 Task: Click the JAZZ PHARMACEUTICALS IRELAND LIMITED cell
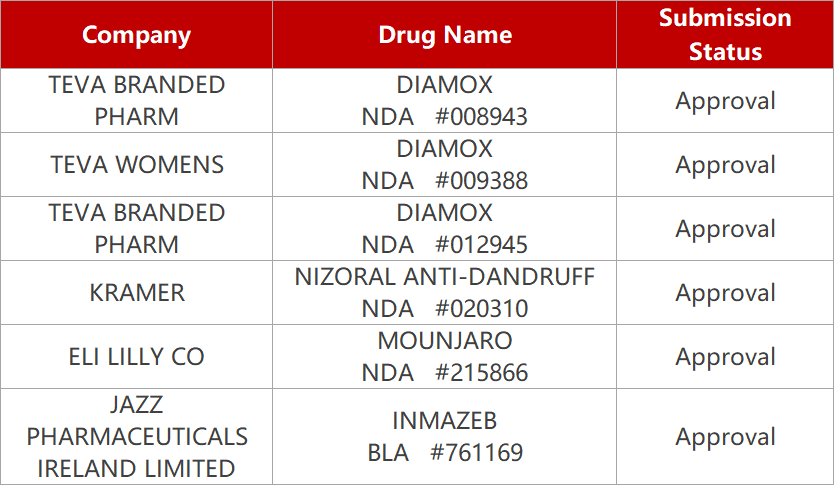(x=136, y=437)
